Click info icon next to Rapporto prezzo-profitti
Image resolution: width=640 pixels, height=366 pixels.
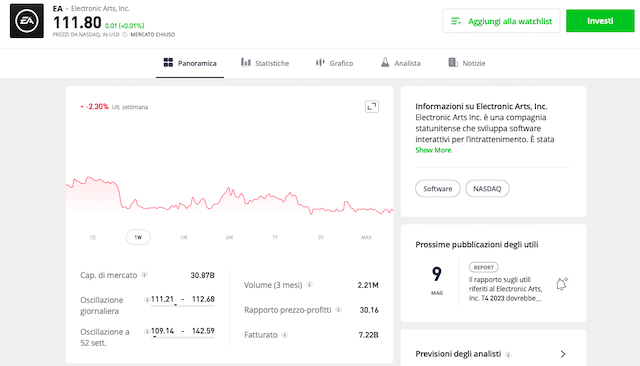coord(338,310)
